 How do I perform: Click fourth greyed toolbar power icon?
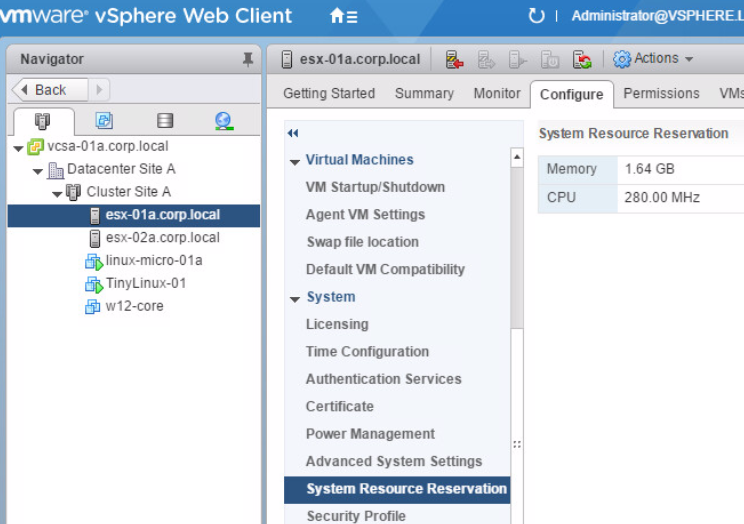click(x=549, y=60)
